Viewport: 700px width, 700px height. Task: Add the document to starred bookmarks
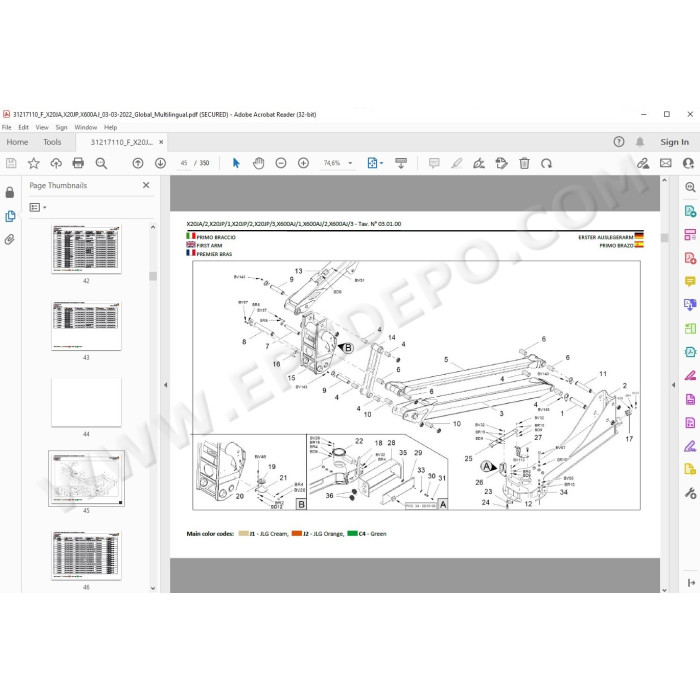(x=33, y=163)
